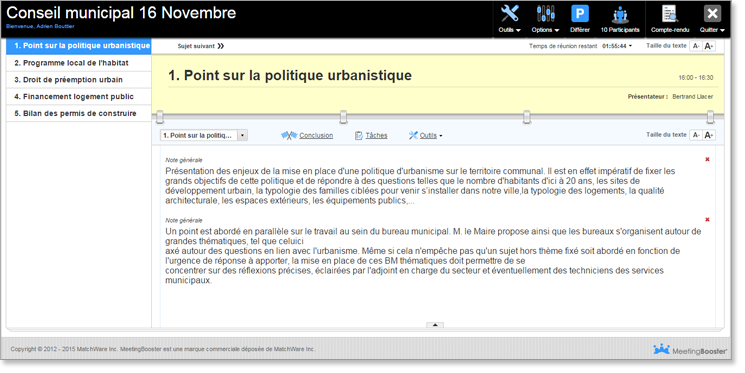Select topic 5 Bilan des permis de construire
Image resolution: width=745 pixels, height=373 pixels.
79,113
